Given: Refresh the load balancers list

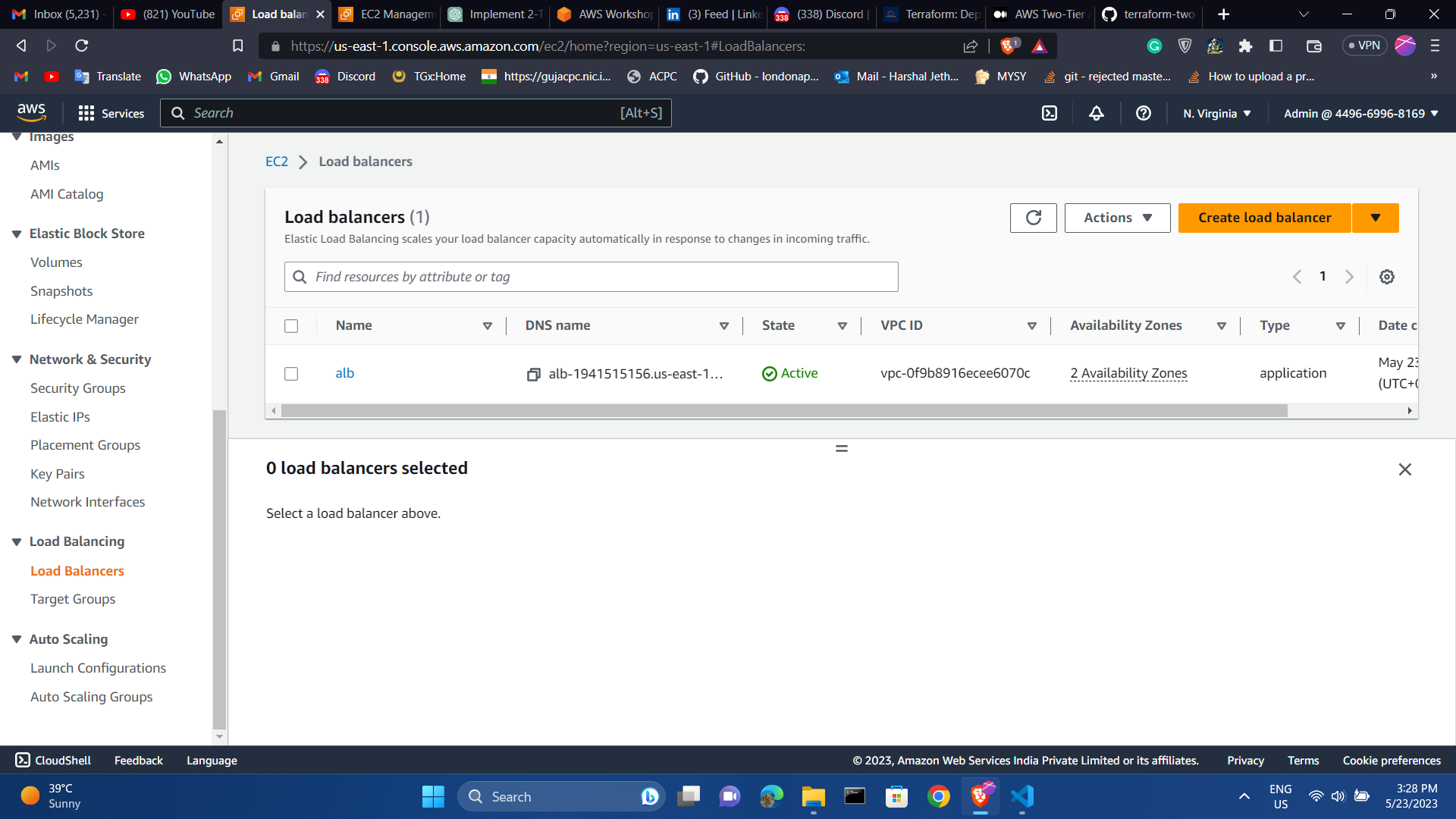Looking at the screenshot, I should 1033,218.
